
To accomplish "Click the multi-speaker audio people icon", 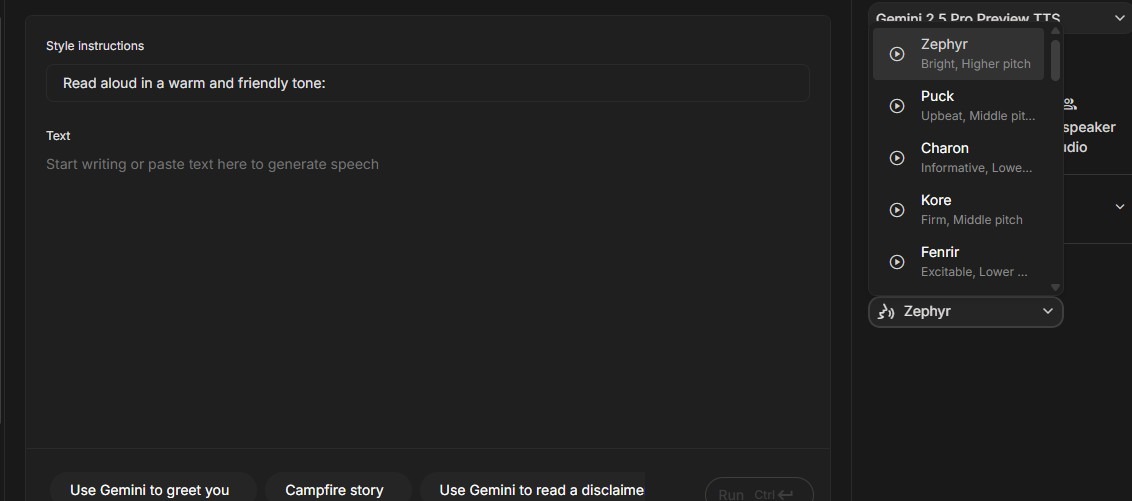I will (x=1070, y=105).
